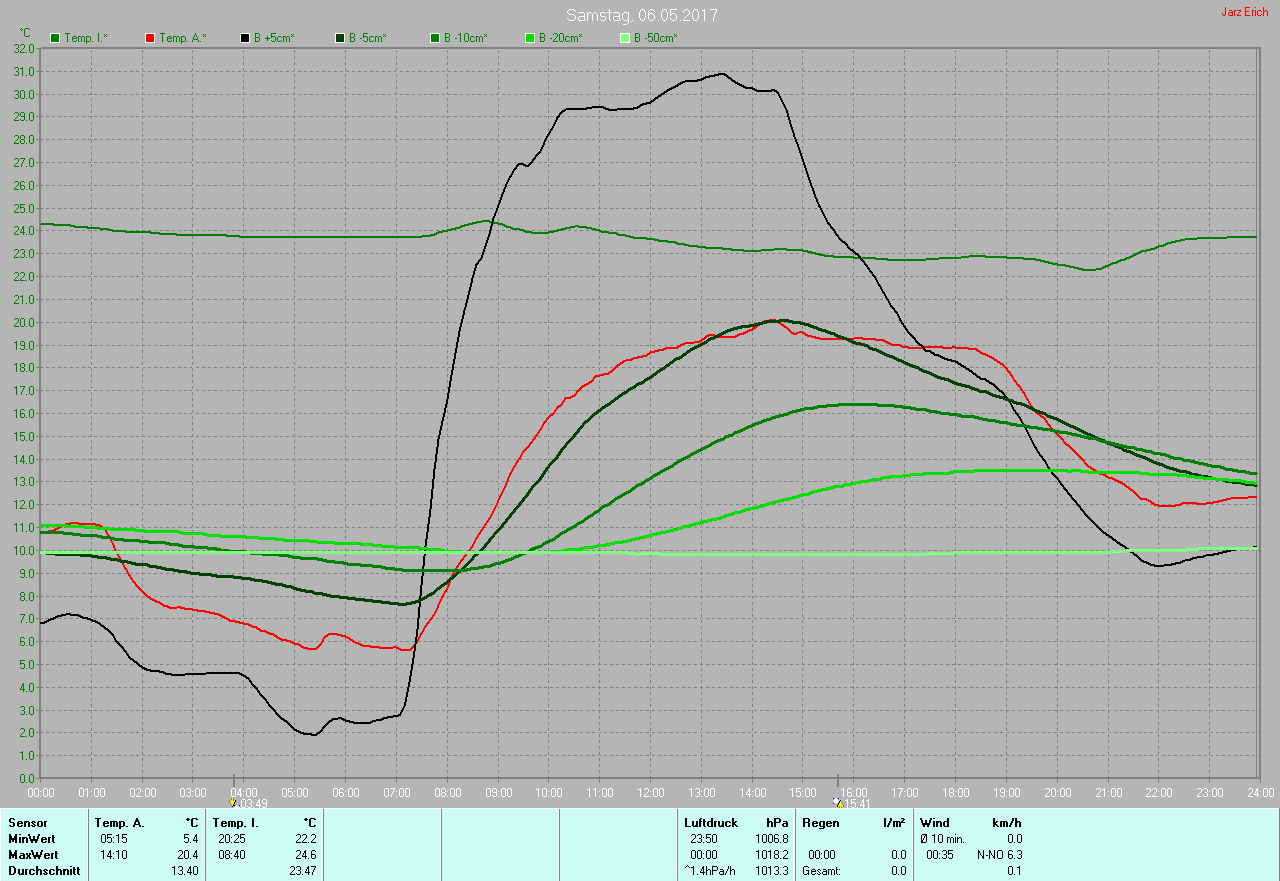Screen dimensions: 1280x881
Task: Select the Durchschnitt row label
Action: coord(44,870)
